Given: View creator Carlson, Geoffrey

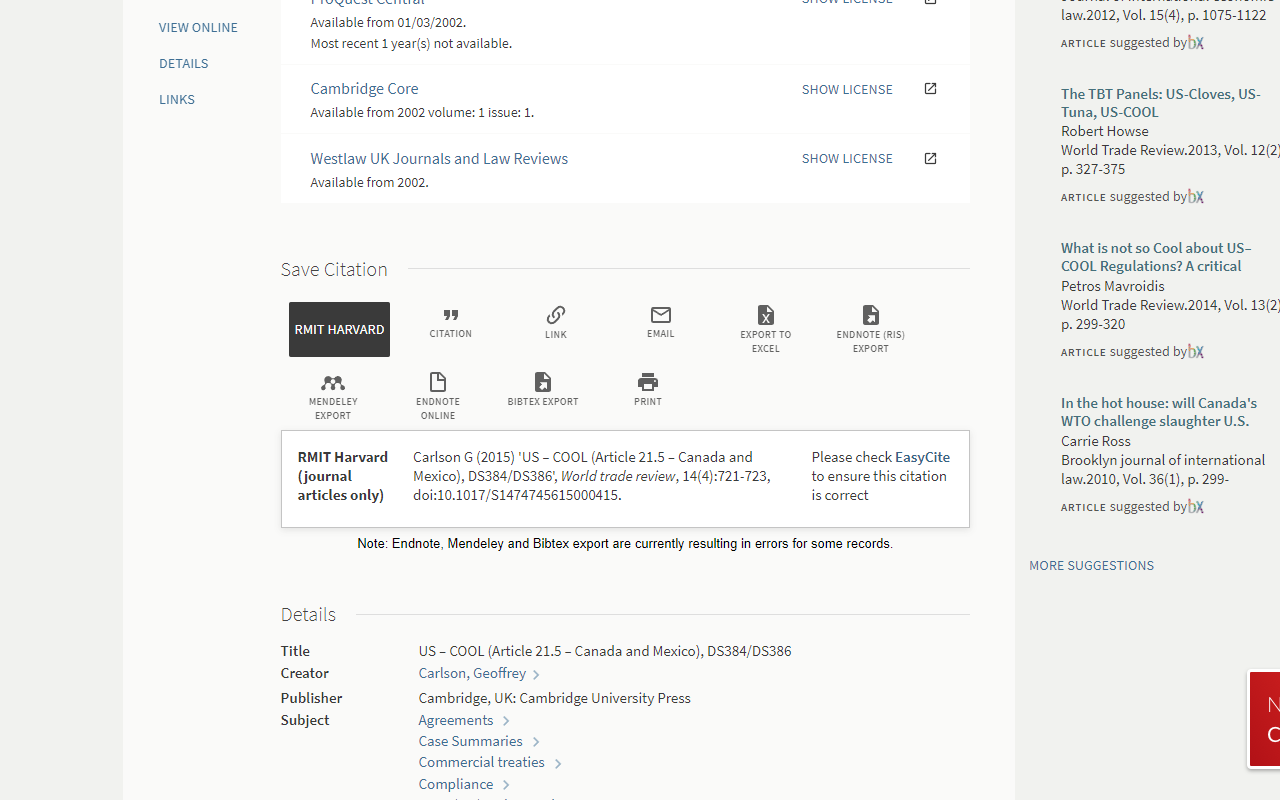Looking at the screenshot, I should click(x=473, y=673).
